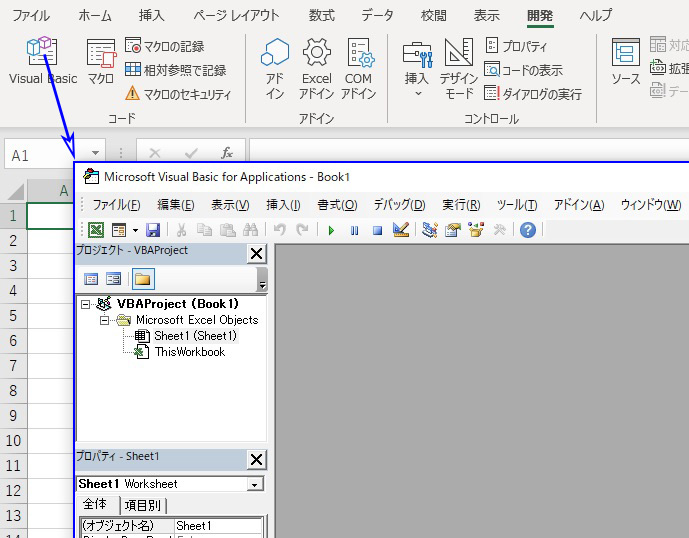689x538 pixels.
Task: Switch to the Page Layout ribbon tab
Action: tap(236, 15)
